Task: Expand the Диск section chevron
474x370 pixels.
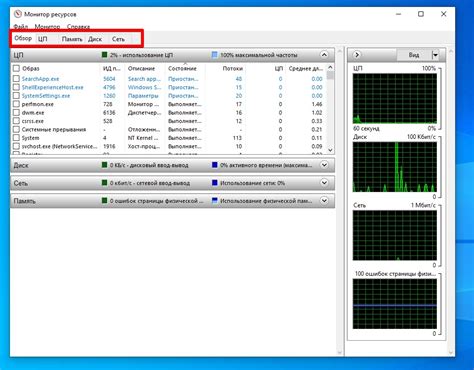Action: (324, 165)
